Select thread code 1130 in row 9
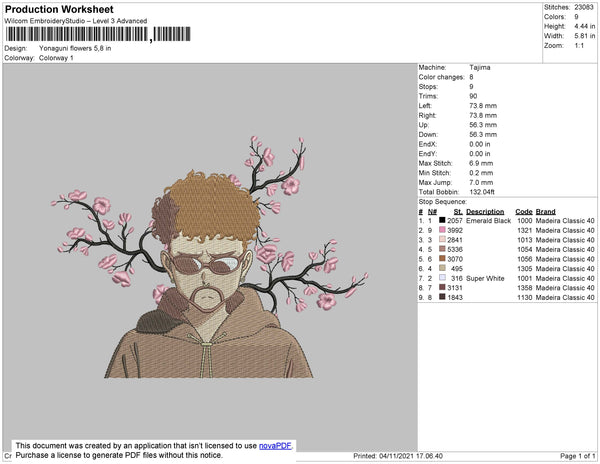The height and width of the screenshot is (464, 600). (525, 297)
